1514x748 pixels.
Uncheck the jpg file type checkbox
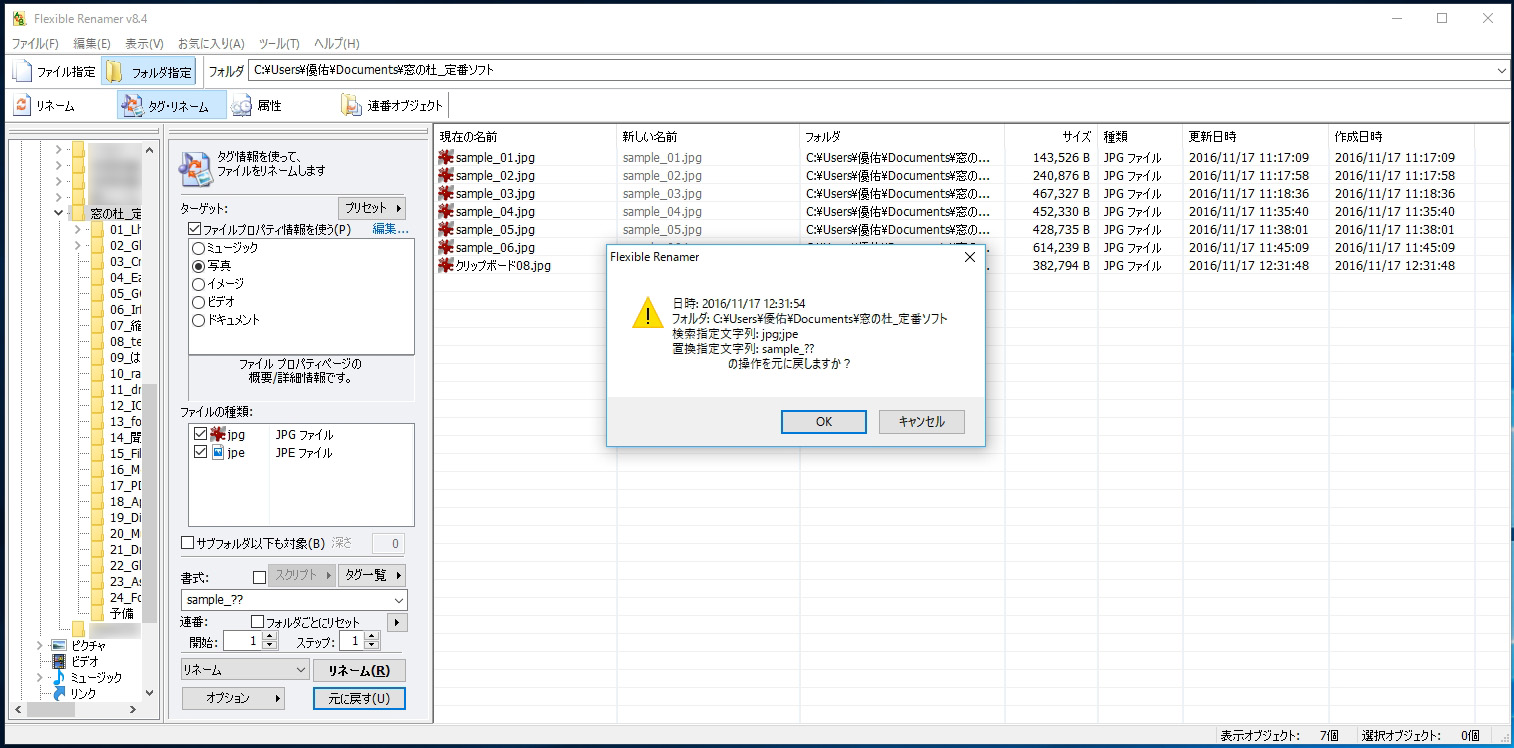coord(201,435)
